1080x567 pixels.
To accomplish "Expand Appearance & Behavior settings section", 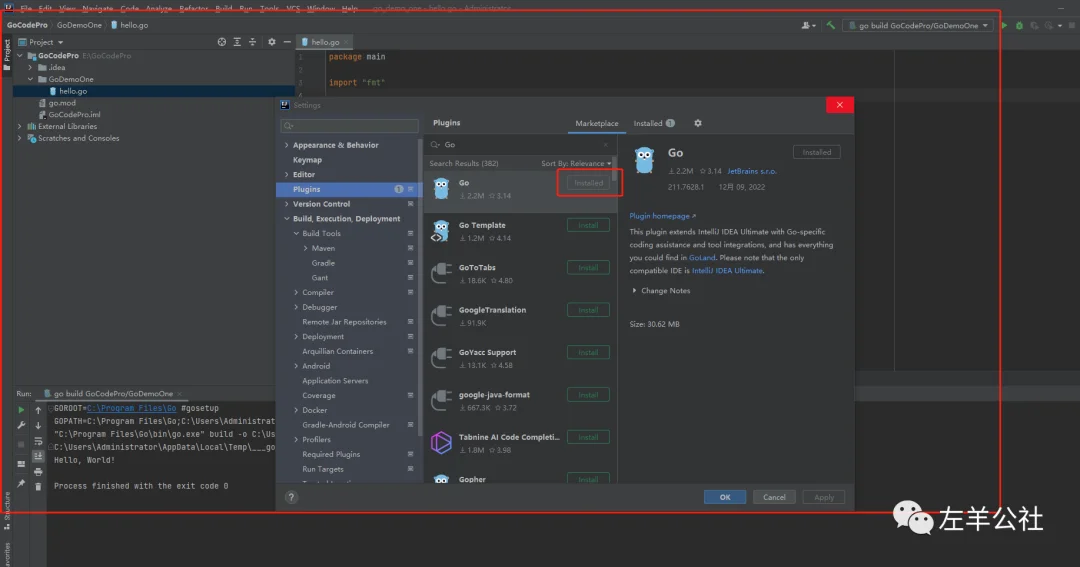I will [x=287, y=145].
